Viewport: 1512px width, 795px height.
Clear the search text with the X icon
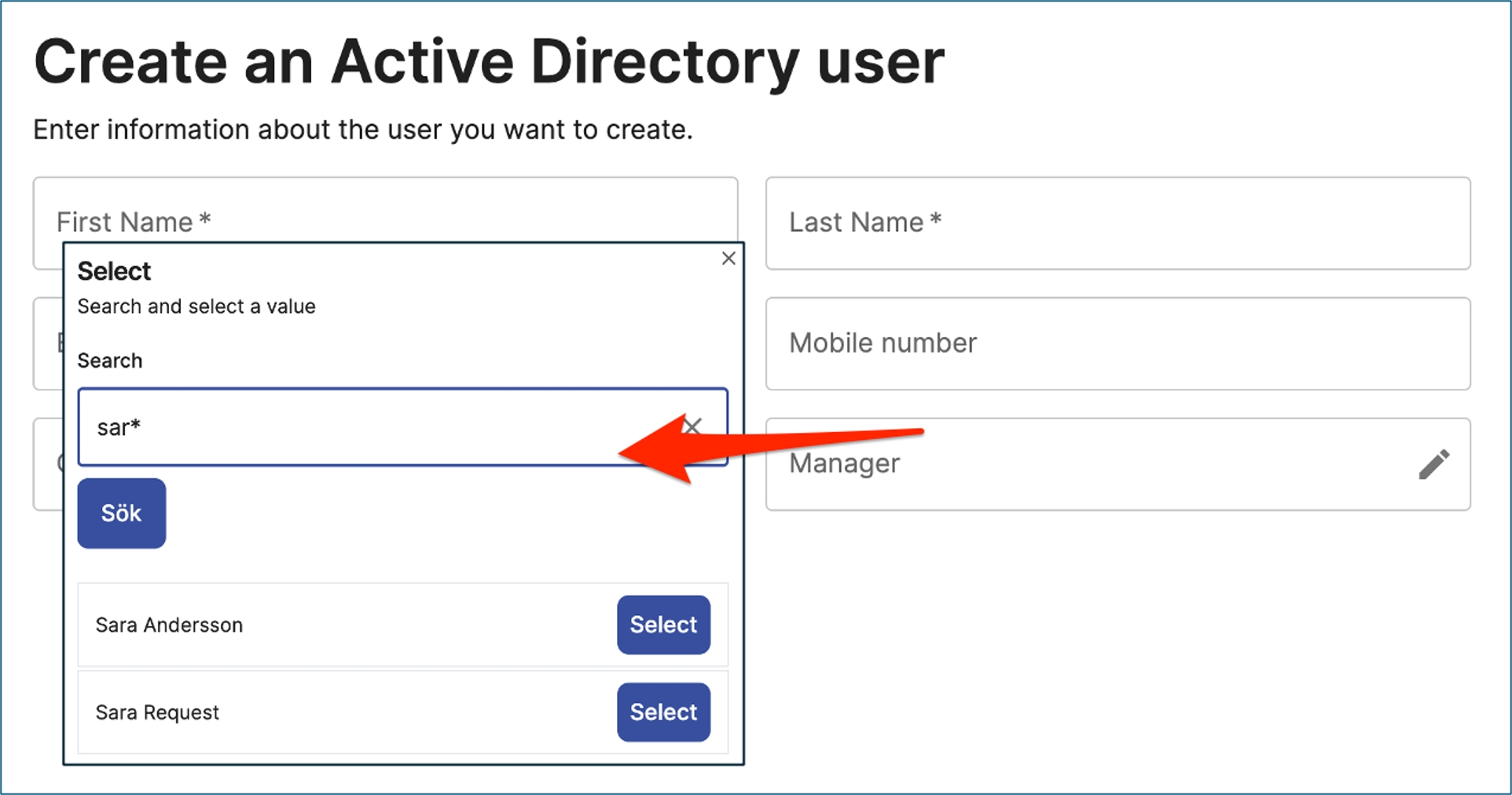coord(692,427)
